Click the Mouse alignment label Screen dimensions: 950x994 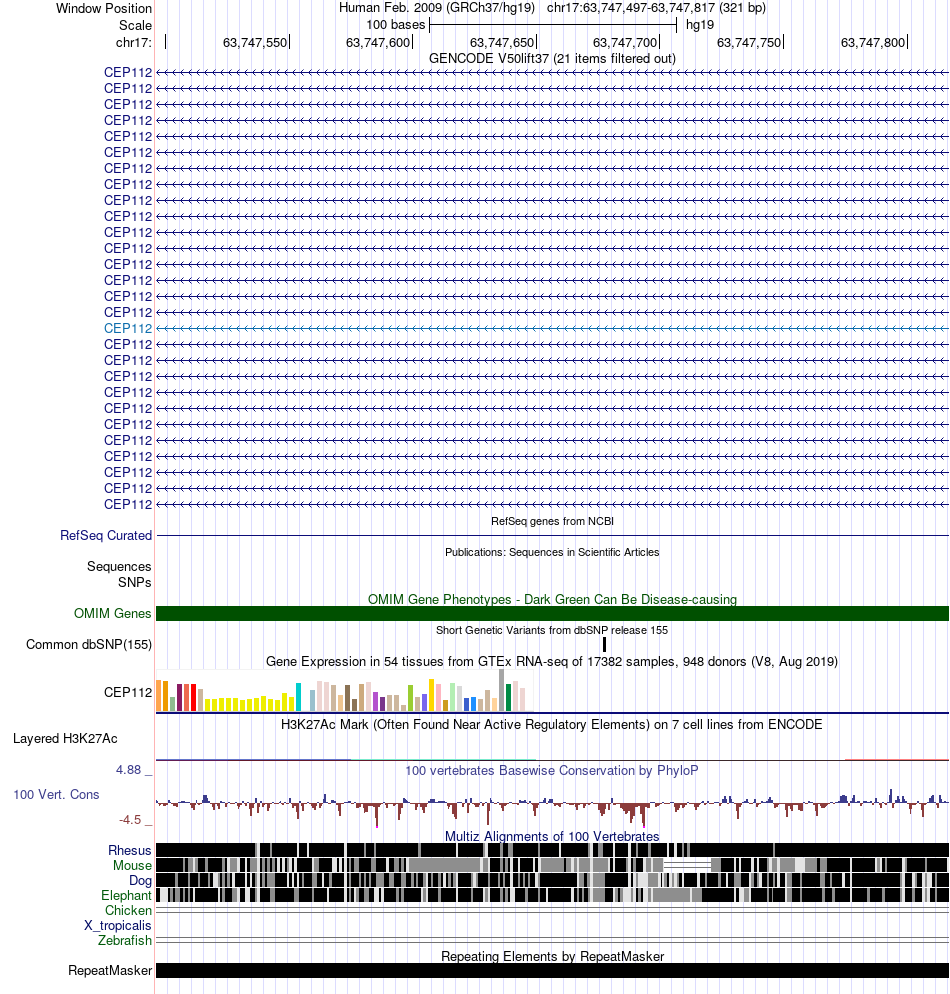click(132, 866)
